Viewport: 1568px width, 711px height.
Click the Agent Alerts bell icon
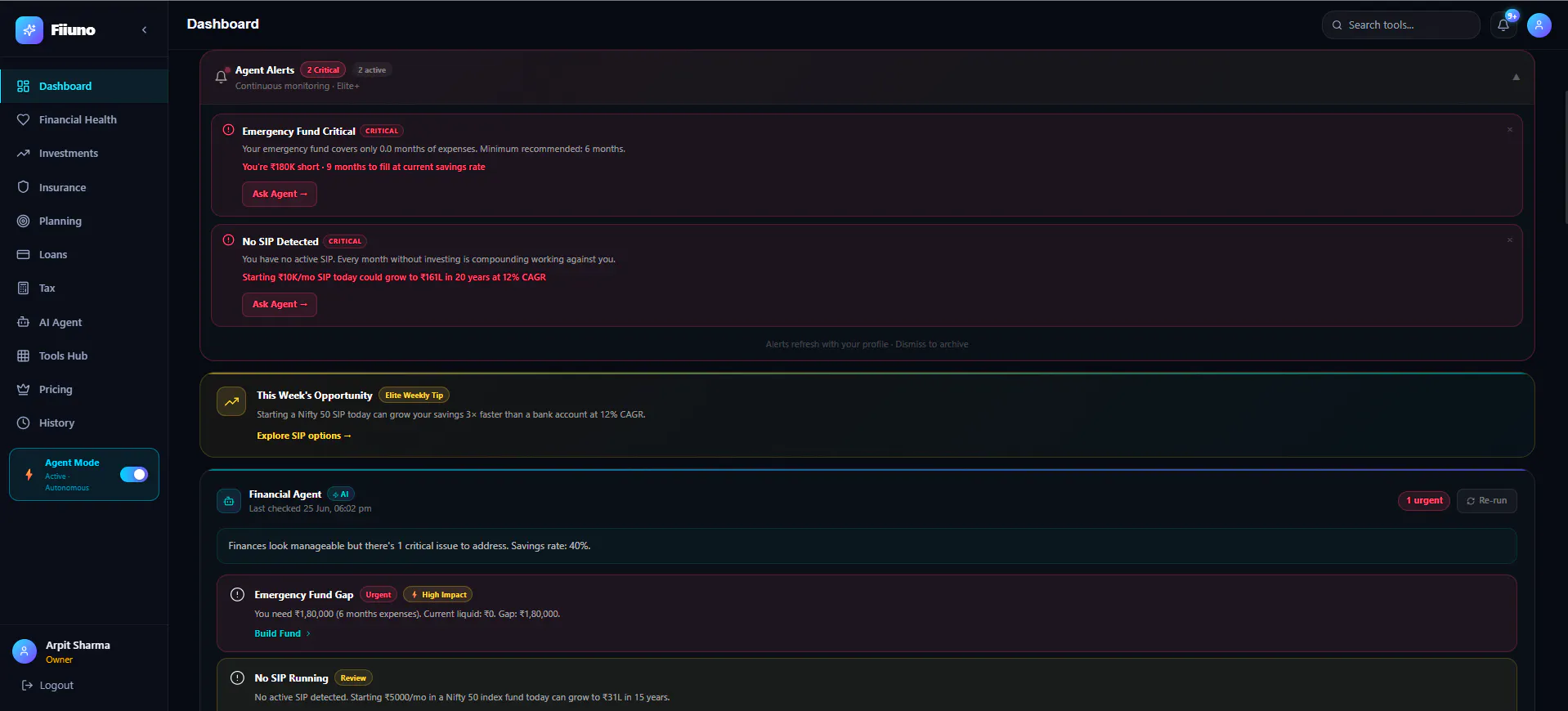(221, 76)
